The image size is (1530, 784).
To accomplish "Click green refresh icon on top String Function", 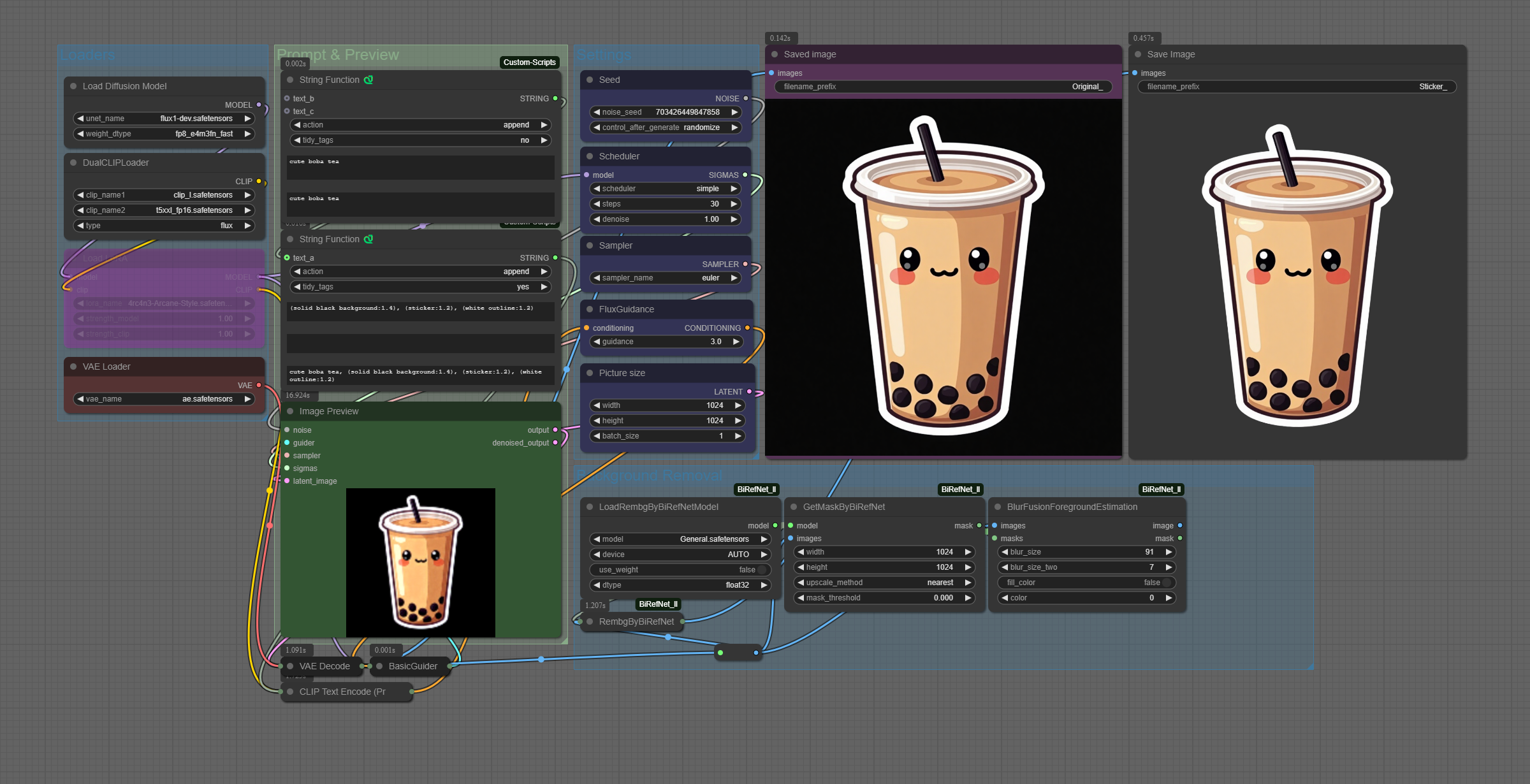I will 368,80.
